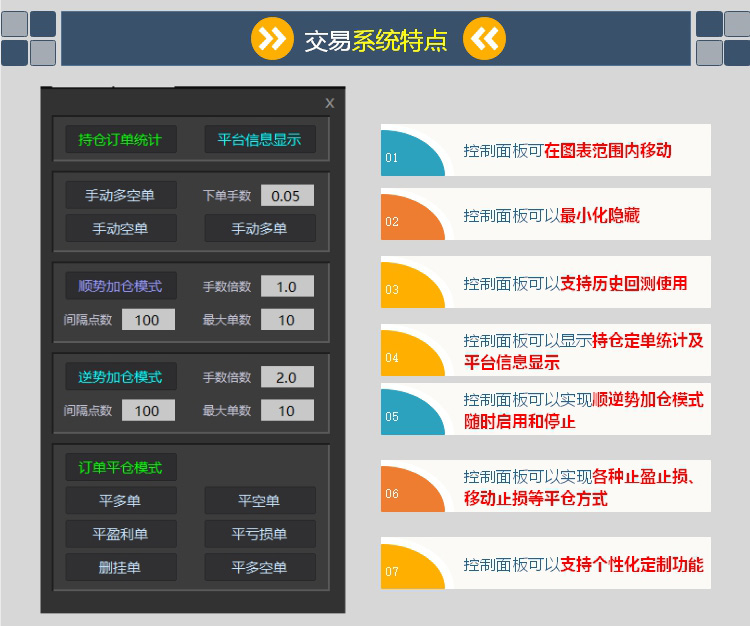Close profitable orders with 平盈利单
This screenshot has height=626, width=750.
point(121,534)
